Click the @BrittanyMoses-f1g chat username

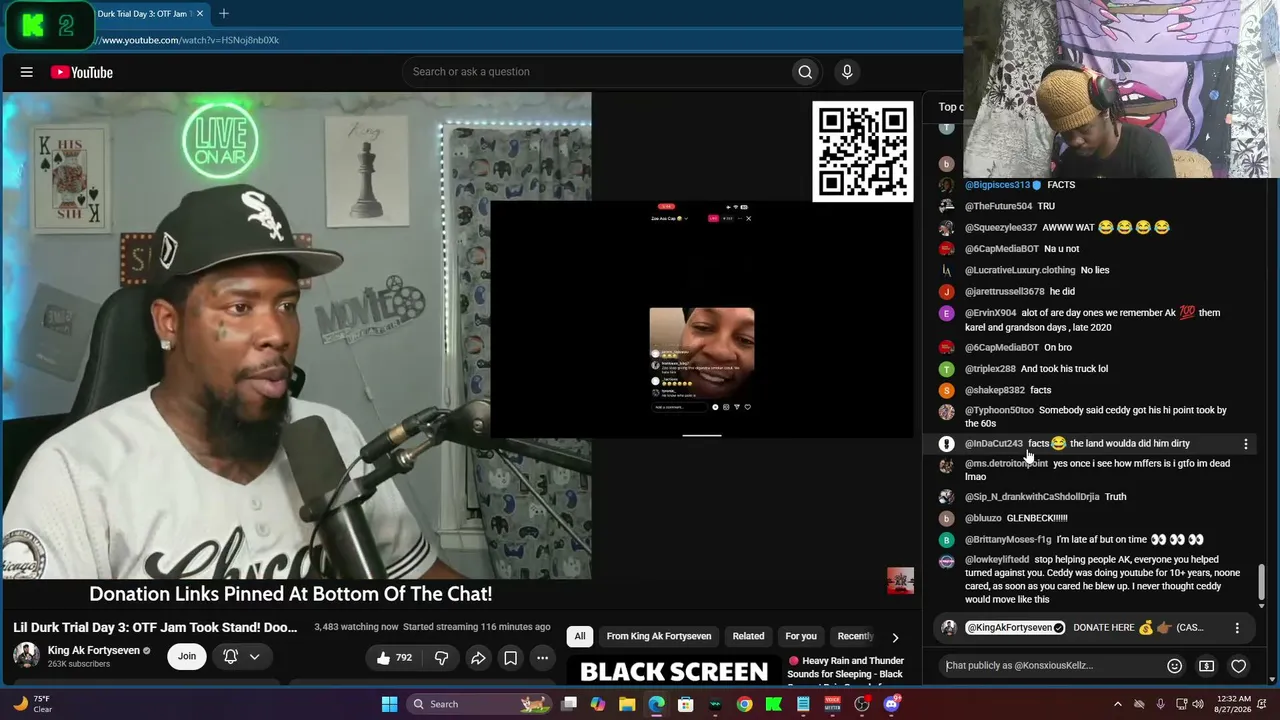(1008, 540)
